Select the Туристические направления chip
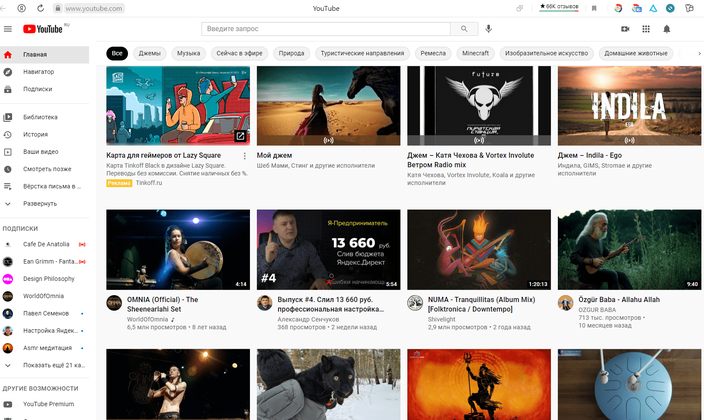Image resolution: width=704 pixels, height=420 pixels. click(362, 53)
